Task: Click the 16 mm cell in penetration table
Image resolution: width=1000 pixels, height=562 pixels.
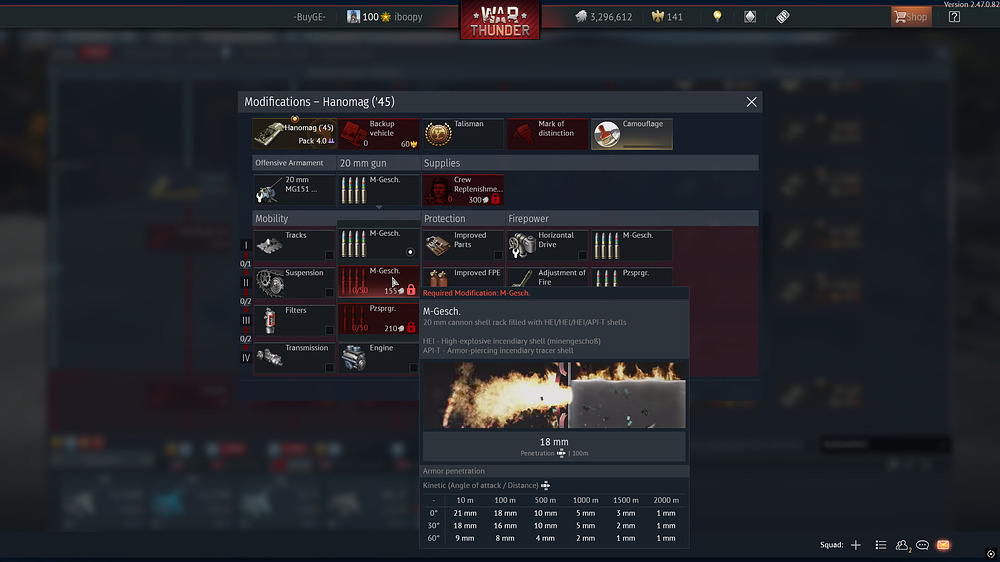Action: pos(505,526)
